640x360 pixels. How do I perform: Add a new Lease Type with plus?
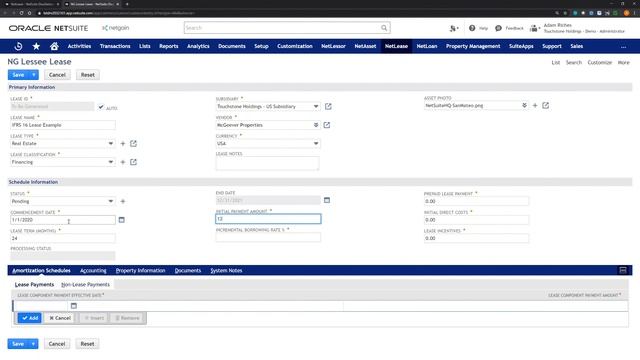[x=123, y=144]
